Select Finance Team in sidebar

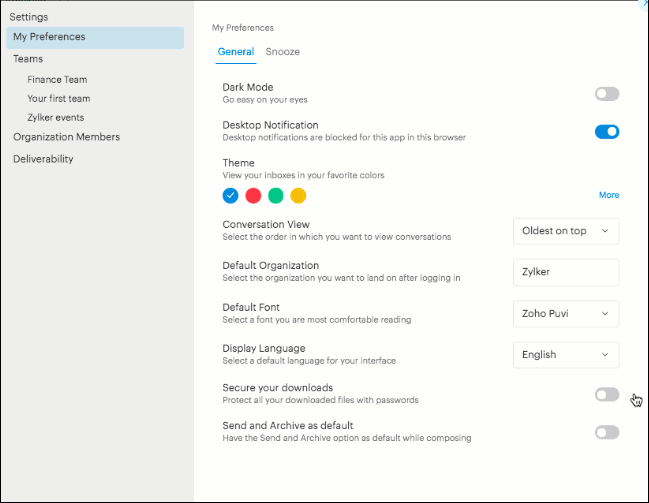pyautogui.click(x=57, y=79)
